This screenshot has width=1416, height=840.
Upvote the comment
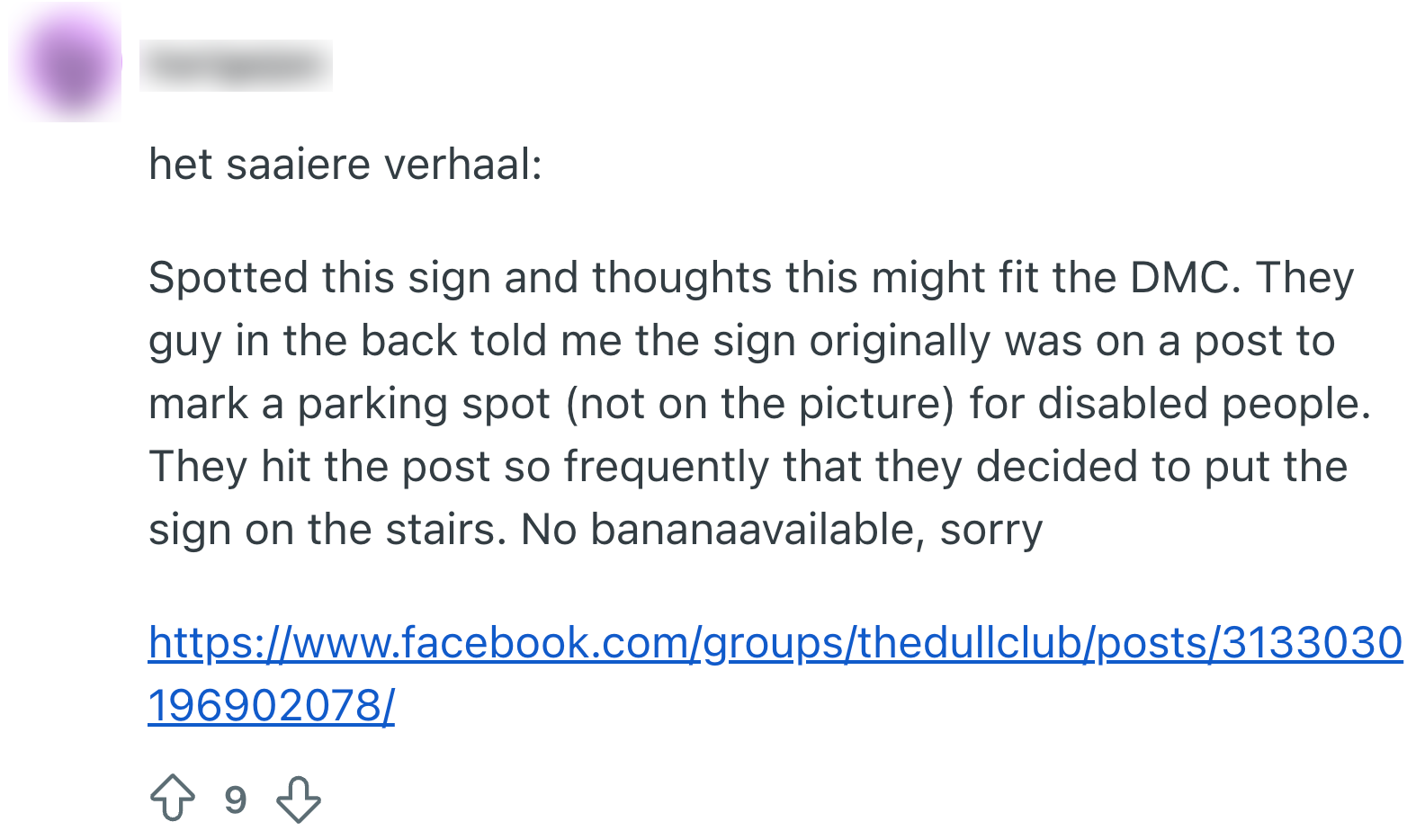coord(172,798)
